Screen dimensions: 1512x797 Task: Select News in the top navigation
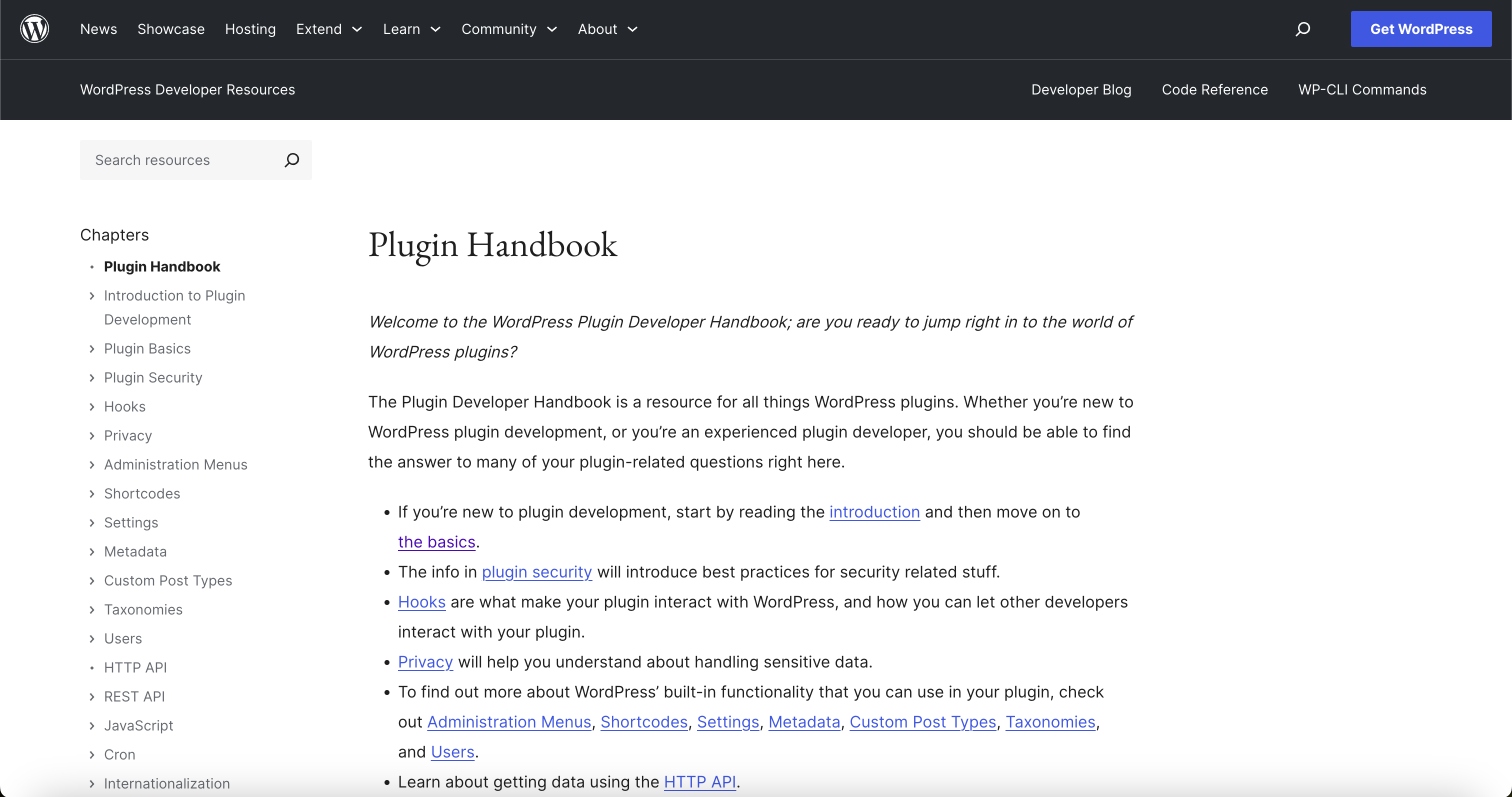[98, 29]
